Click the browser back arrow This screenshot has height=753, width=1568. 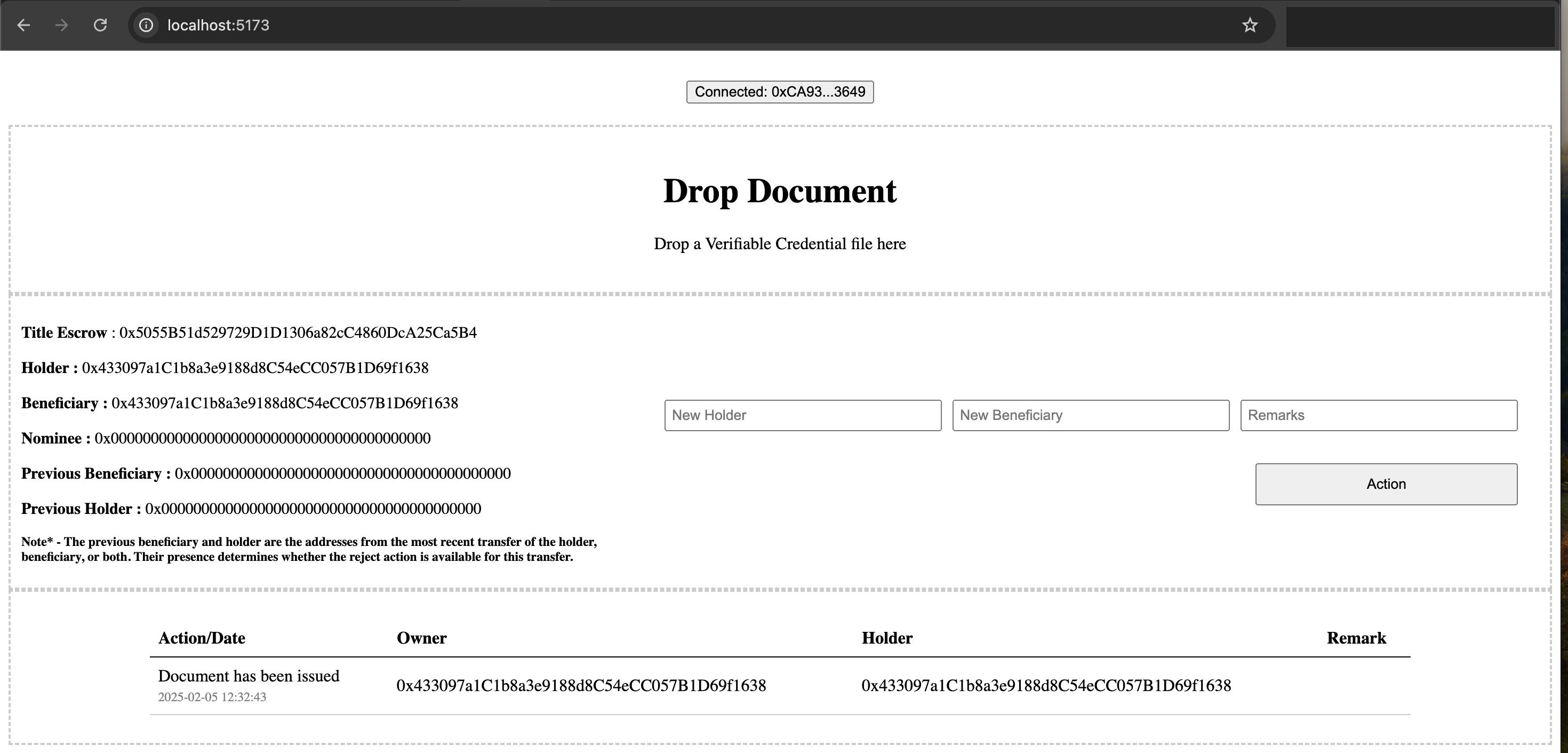(24, 25)
